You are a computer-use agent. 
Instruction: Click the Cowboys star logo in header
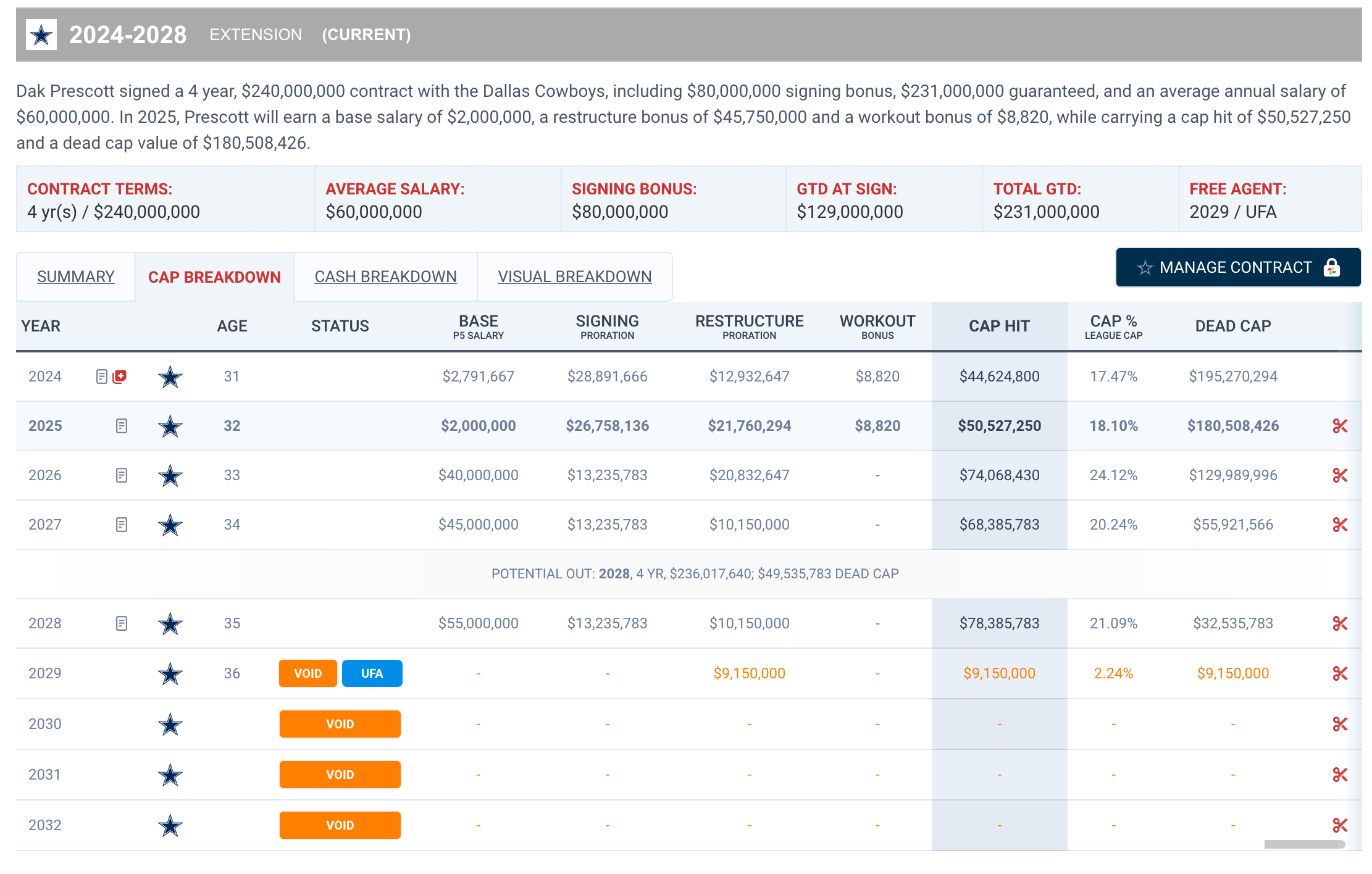coord(41,35)
